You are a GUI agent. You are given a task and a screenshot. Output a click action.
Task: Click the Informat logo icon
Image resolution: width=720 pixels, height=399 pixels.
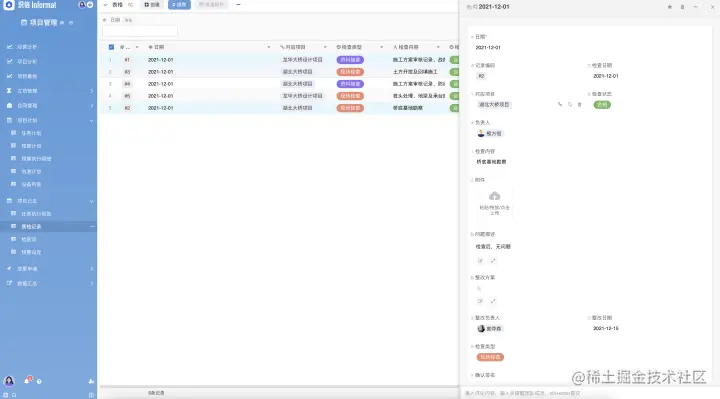click(8, 5)
